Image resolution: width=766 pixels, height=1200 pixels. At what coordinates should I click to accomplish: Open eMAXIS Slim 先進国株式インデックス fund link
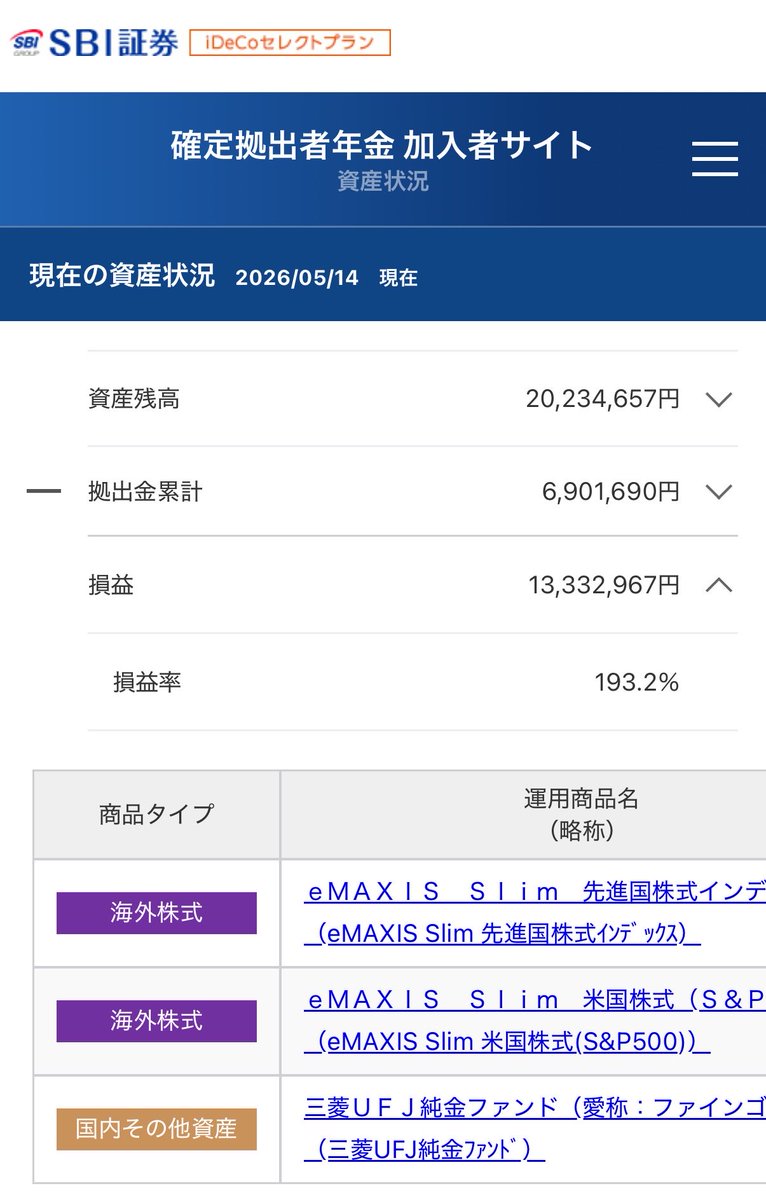coord(535,912)
